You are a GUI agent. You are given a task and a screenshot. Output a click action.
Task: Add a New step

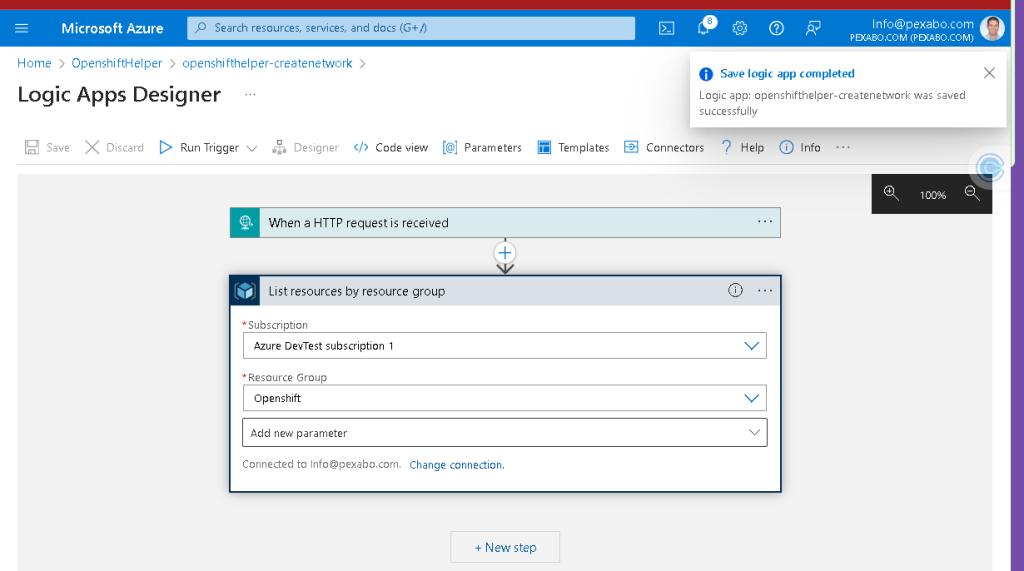505,547
